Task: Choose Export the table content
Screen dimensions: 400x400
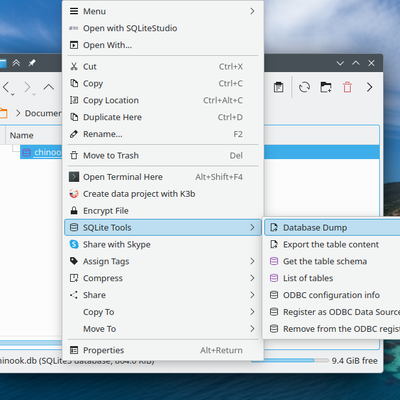Action: (332, 244)
